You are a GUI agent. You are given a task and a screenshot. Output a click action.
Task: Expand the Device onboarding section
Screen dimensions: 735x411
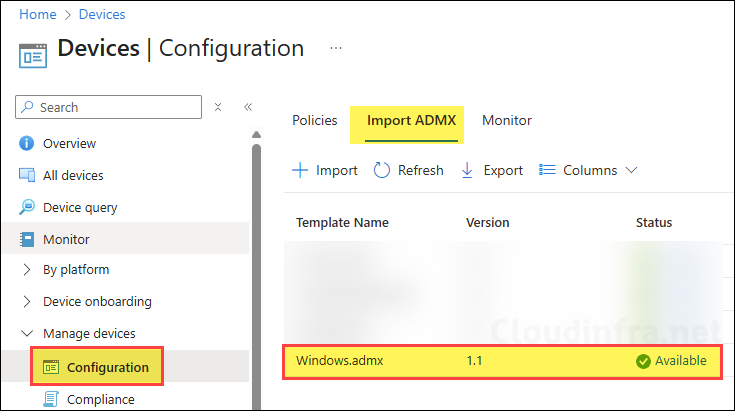(27, 302)
